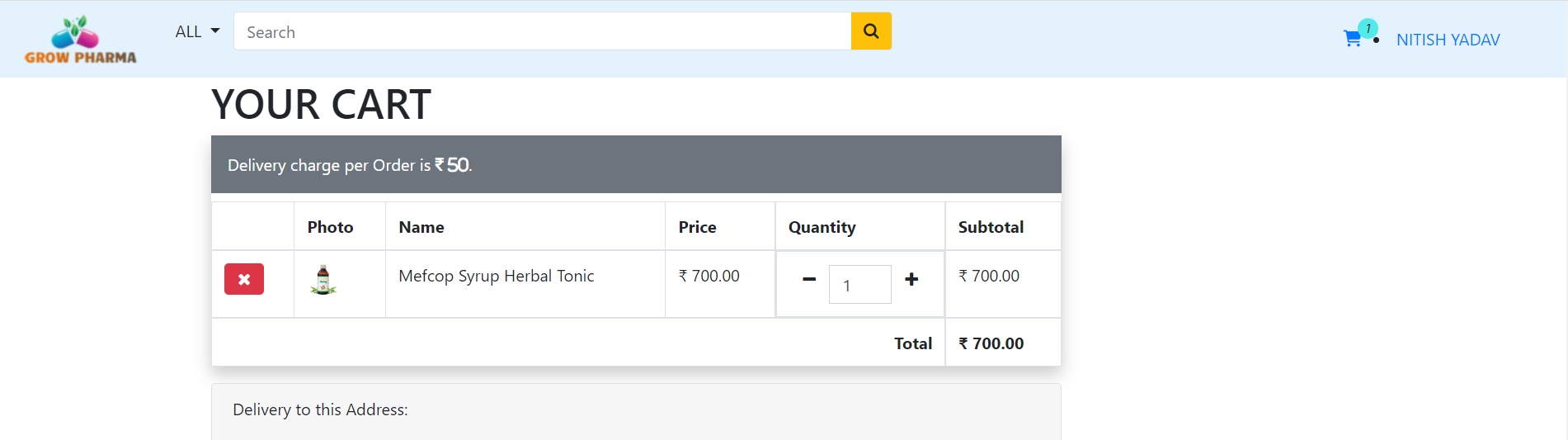Click the Grow Pharma logo

coord(80,40)
